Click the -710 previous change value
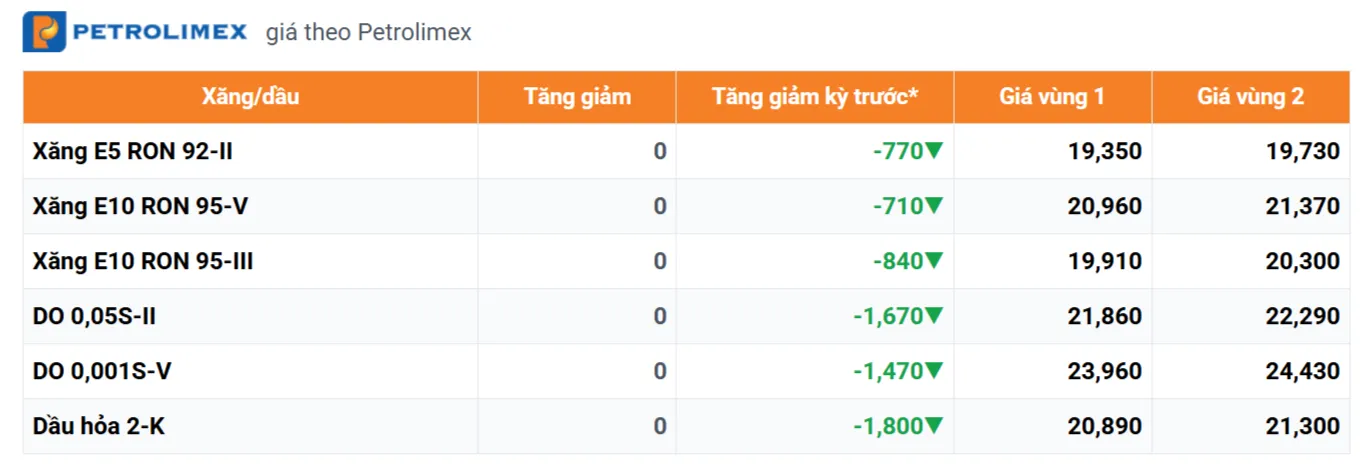 [897, 207]
